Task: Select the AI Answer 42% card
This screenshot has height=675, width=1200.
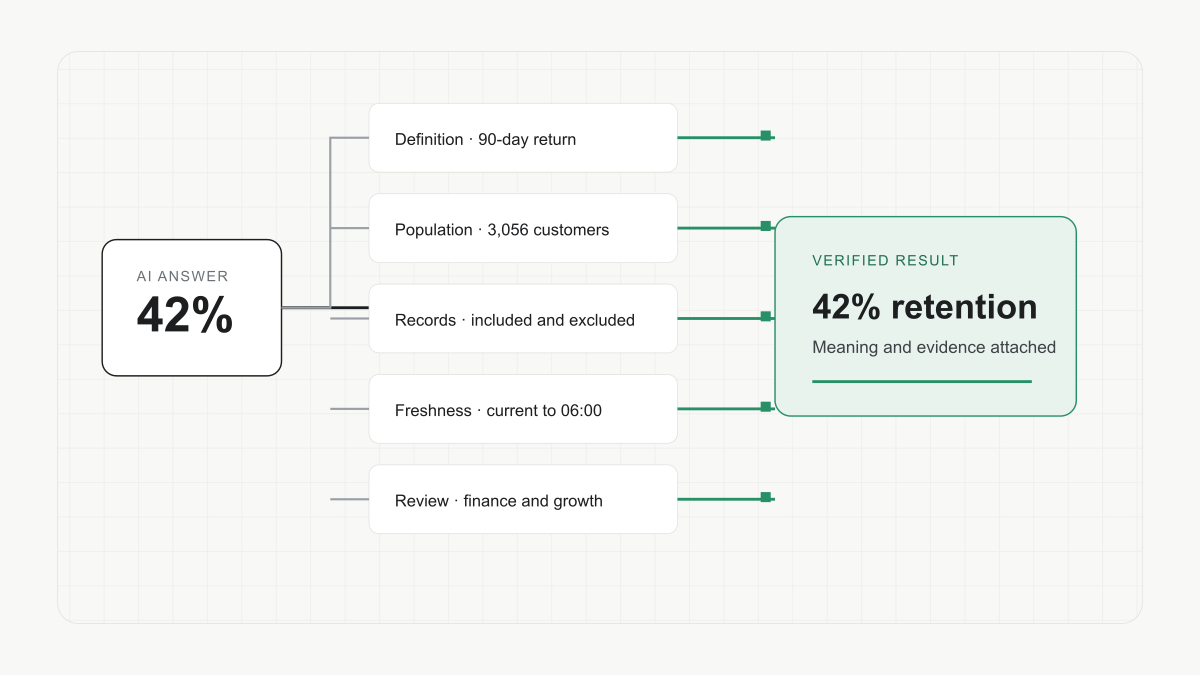Action: tap(192, 308)
